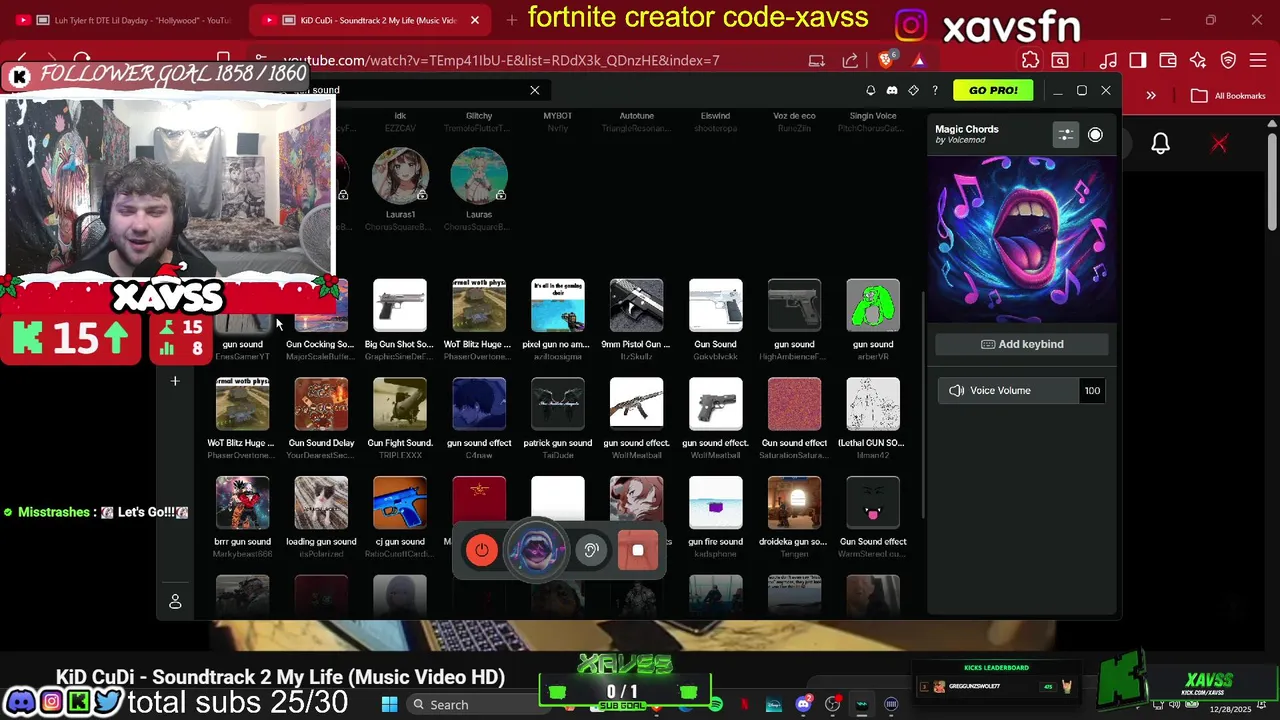The image size is (1280, 720).
Task: Open the music note playlist icon in browser toolbar
Action: (x=1108, y=61)
